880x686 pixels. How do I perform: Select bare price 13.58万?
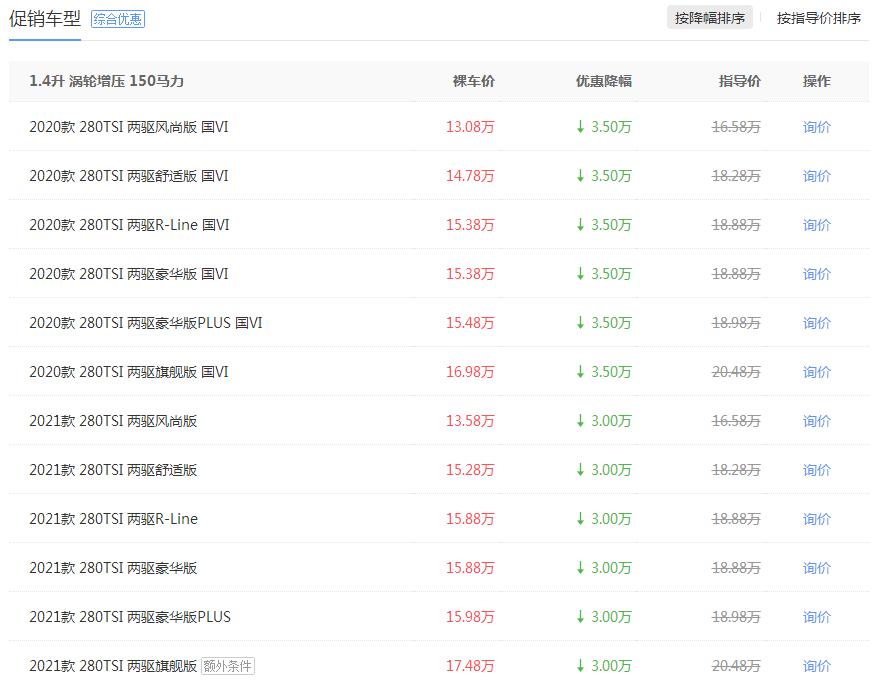click(x=470, y=421)
